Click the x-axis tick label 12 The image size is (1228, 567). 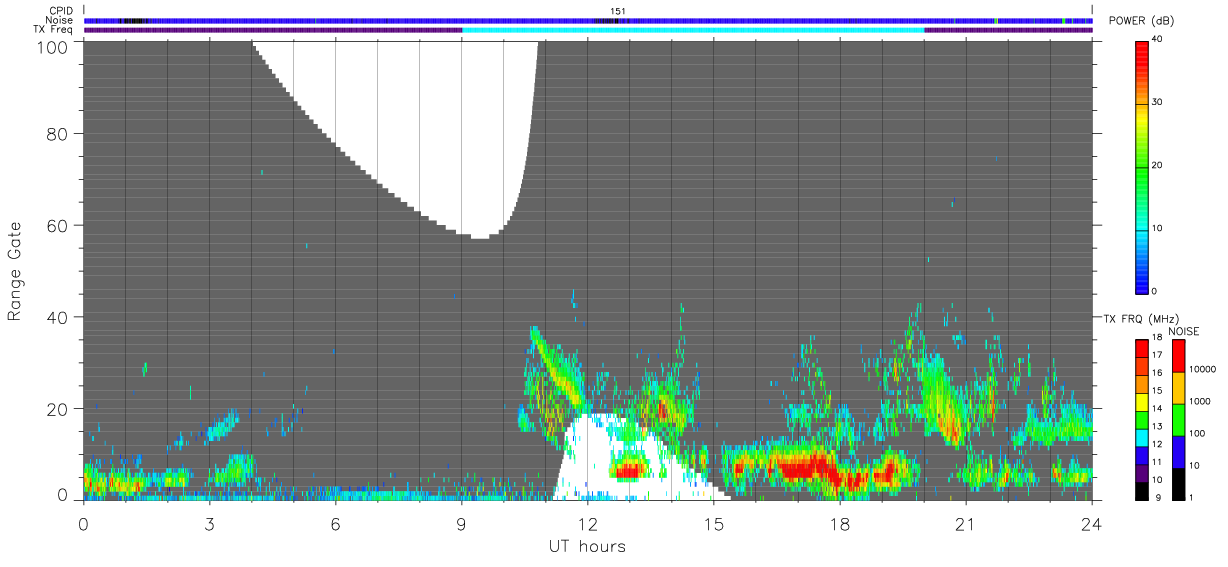coord(587,523)
